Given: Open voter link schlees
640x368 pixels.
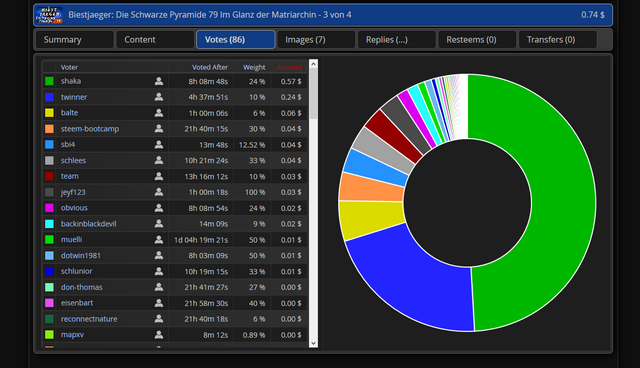Looking at the screenshot, I should pos(73,160).
